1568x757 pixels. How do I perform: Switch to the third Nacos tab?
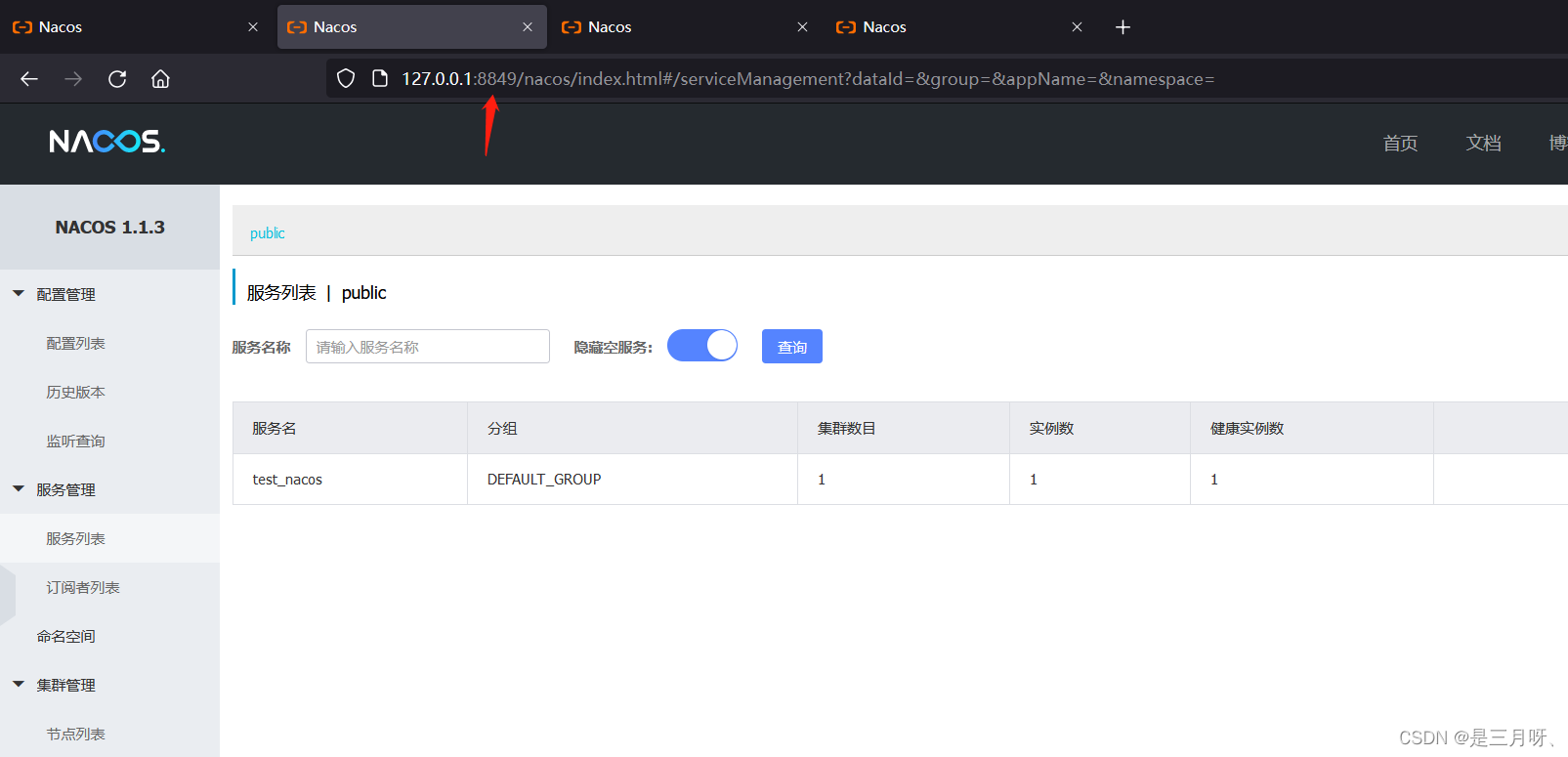click(x=686, y=27)
